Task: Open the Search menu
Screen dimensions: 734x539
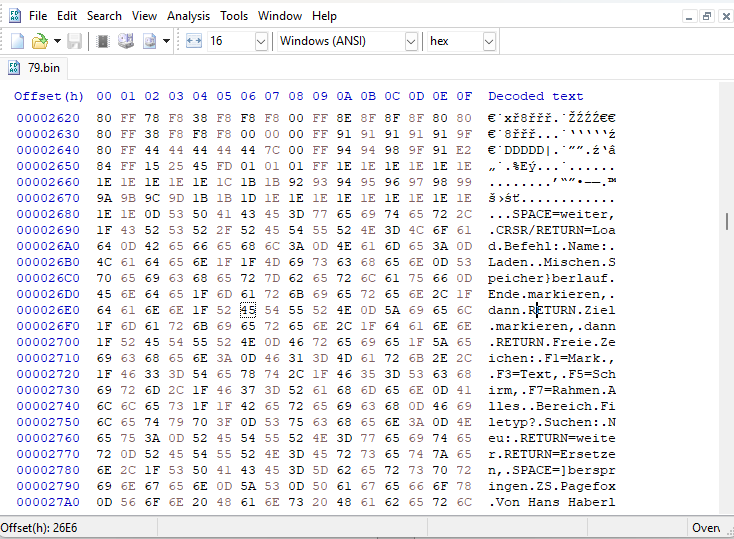Action: tap(104, 16)
